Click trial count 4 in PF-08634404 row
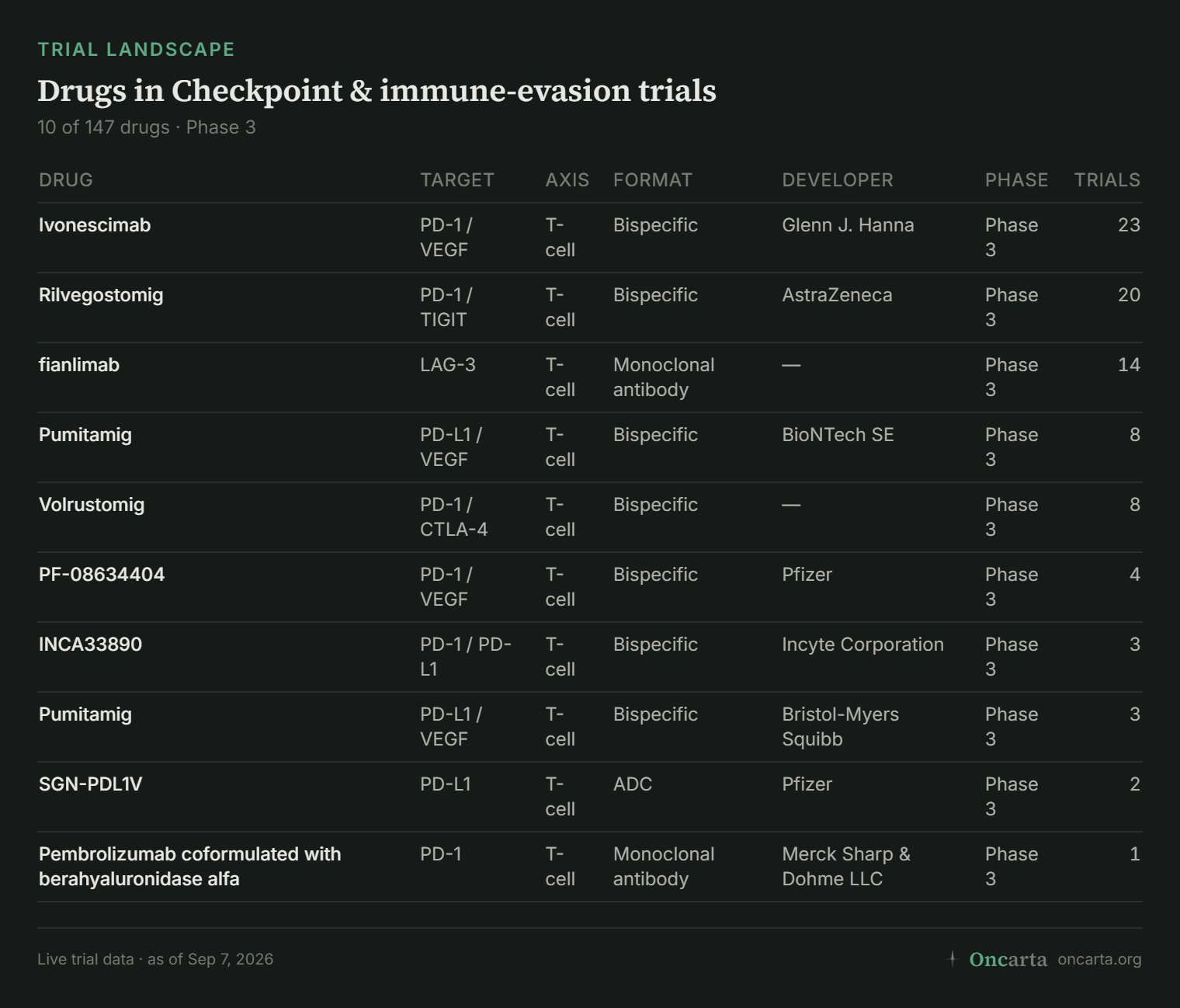The width and height of the screenshot is (1180, 1008). pyautogui.click(x=1135, y=575)
